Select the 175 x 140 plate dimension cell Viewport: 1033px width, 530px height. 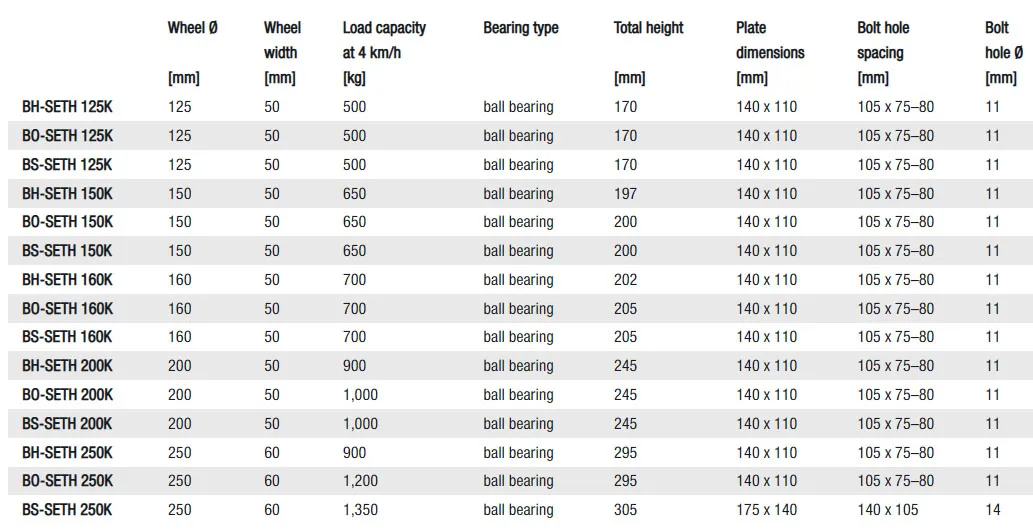[766, 510]
